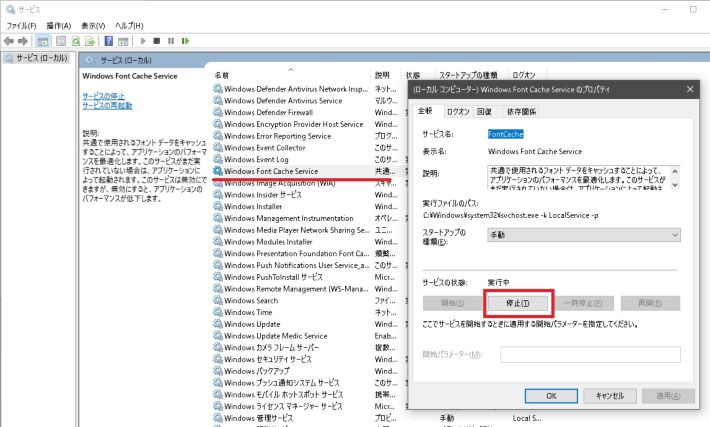Click the Properties toolbar icon
The image size is (710, 427).
pyautogui.click(x=61, y=41)
